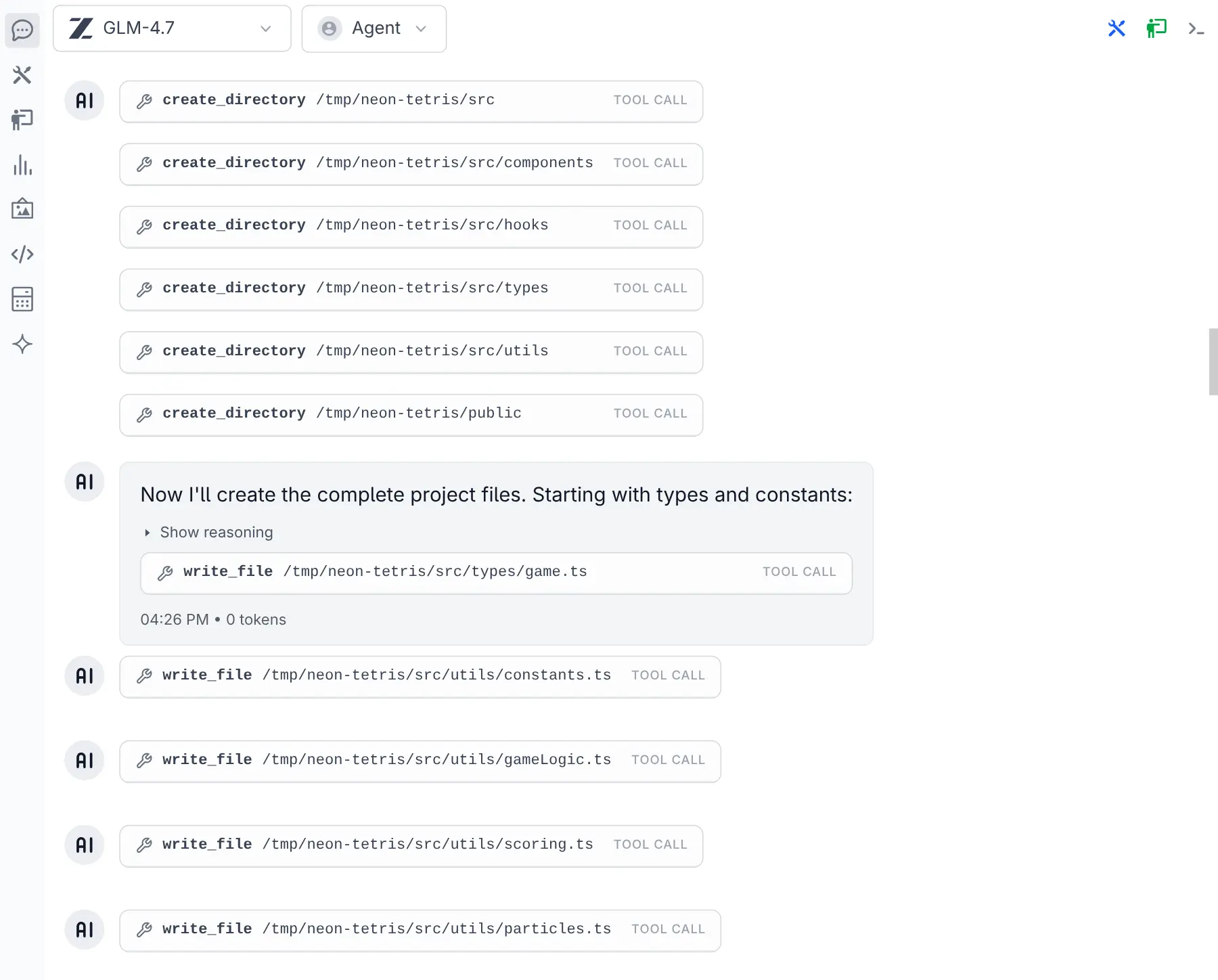The width and height of the screenshot is (1218, 980).
Task: Open the create_directory src/hooks tool call
Action: pyautogui.click(x=411, y=227)
